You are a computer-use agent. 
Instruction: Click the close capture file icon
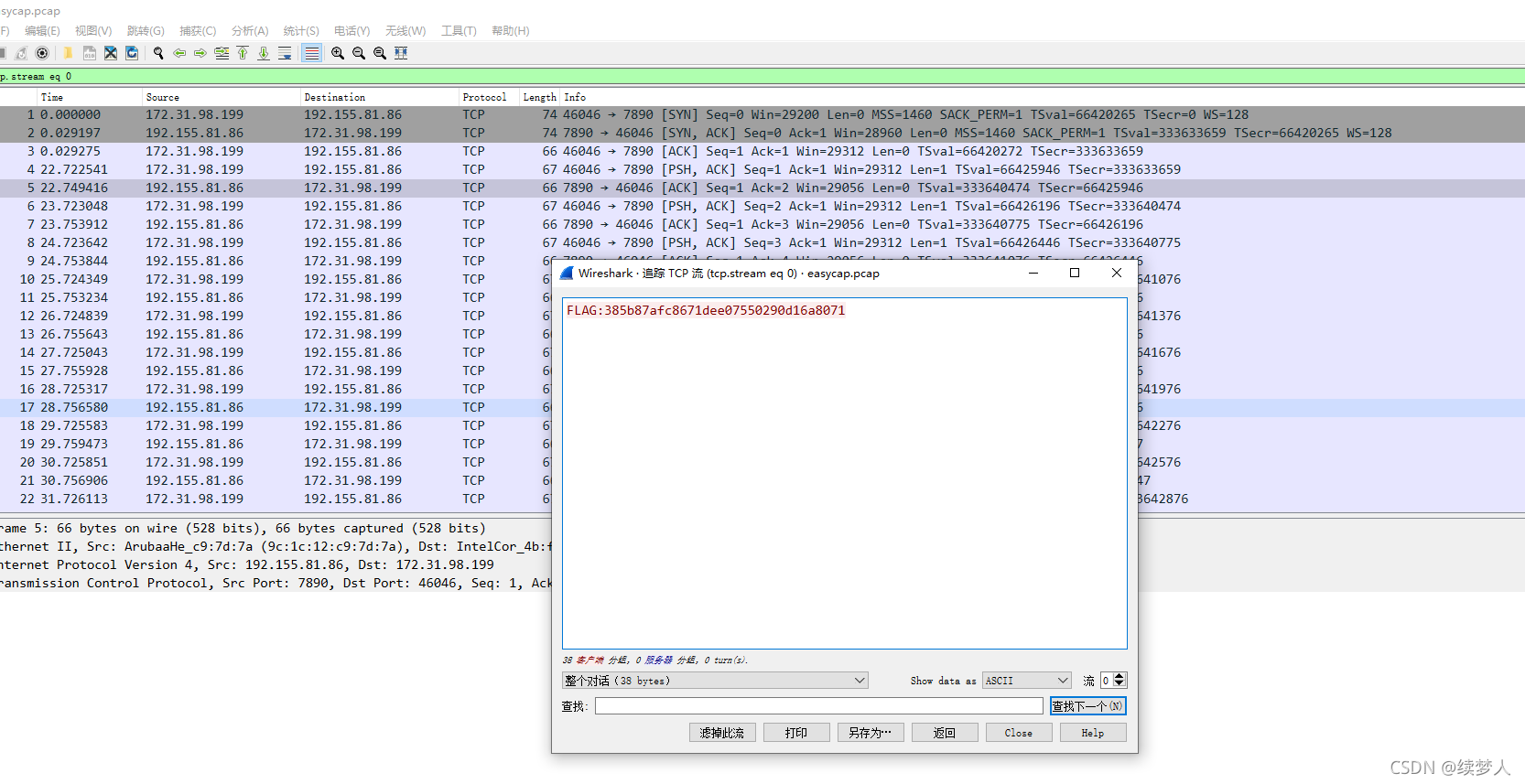(111, 53)
